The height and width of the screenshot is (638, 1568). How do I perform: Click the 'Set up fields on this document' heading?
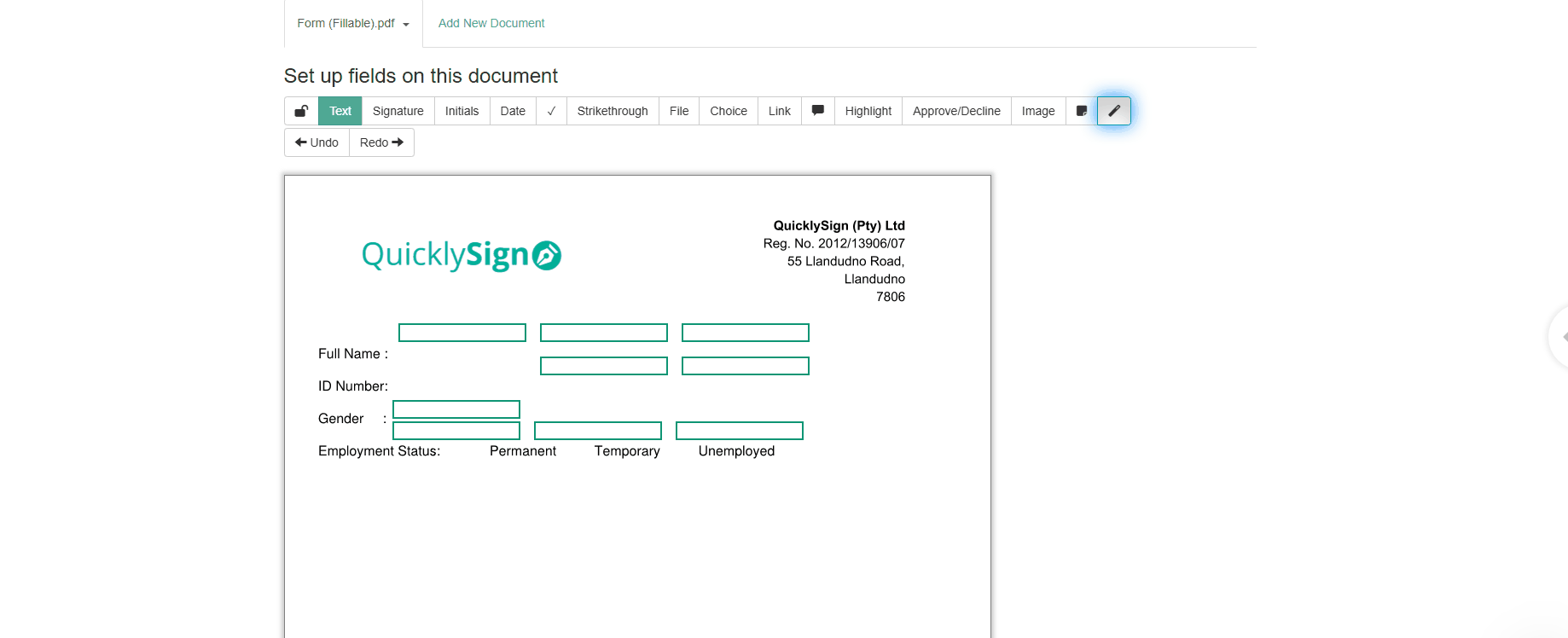click(421, 76)
